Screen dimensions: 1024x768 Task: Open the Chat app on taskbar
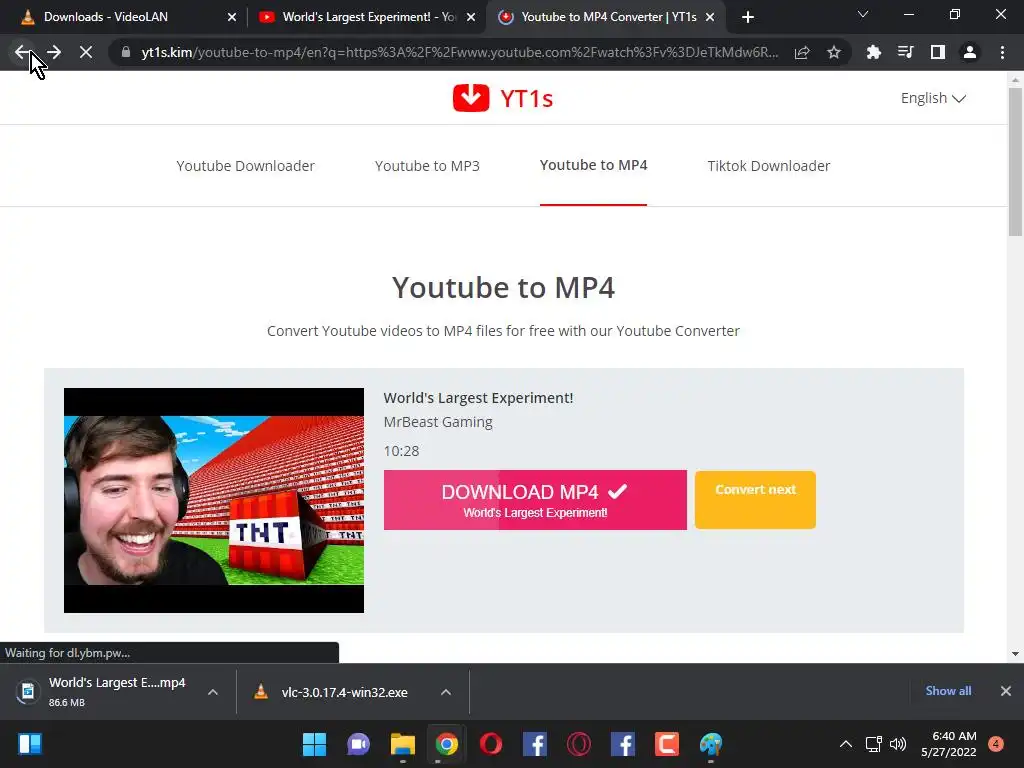coord(358,744)
